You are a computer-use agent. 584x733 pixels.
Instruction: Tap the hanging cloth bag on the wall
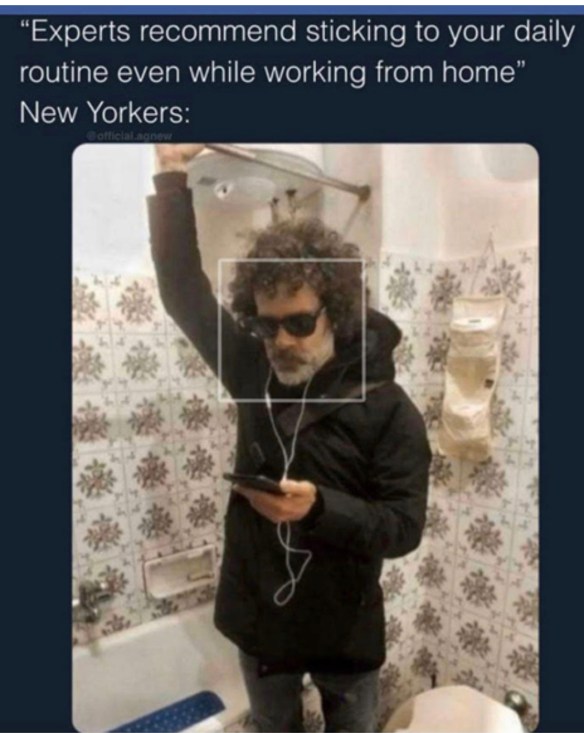tap(470, 376)
